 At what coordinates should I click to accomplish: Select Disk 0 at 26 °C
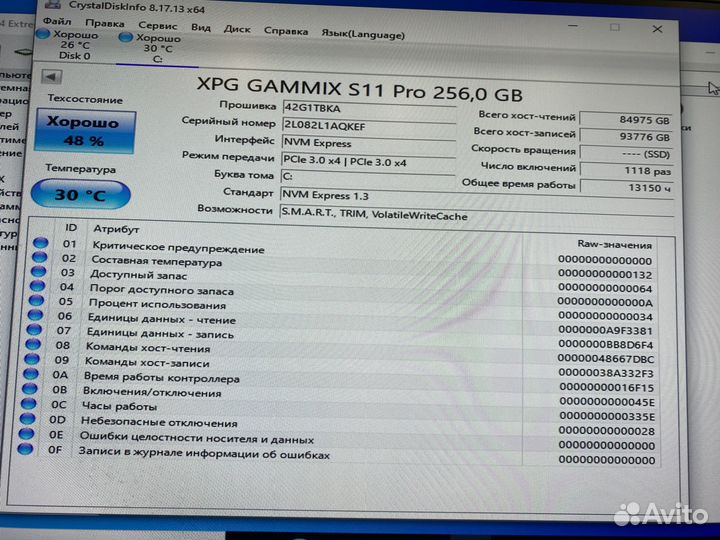pyautogui.click(x=69, y=45)
